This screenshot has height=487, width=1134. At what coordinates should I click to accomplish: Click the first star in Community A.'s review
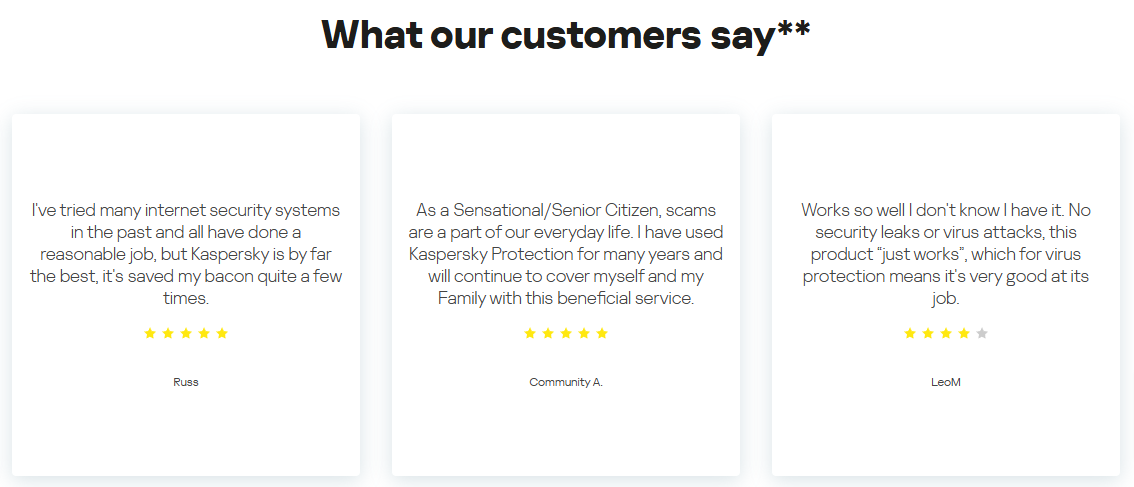pos(530,333)
